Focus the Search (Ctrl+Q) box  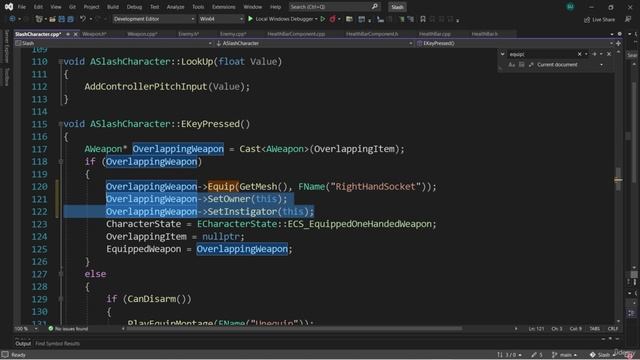[x=334, y=7]
